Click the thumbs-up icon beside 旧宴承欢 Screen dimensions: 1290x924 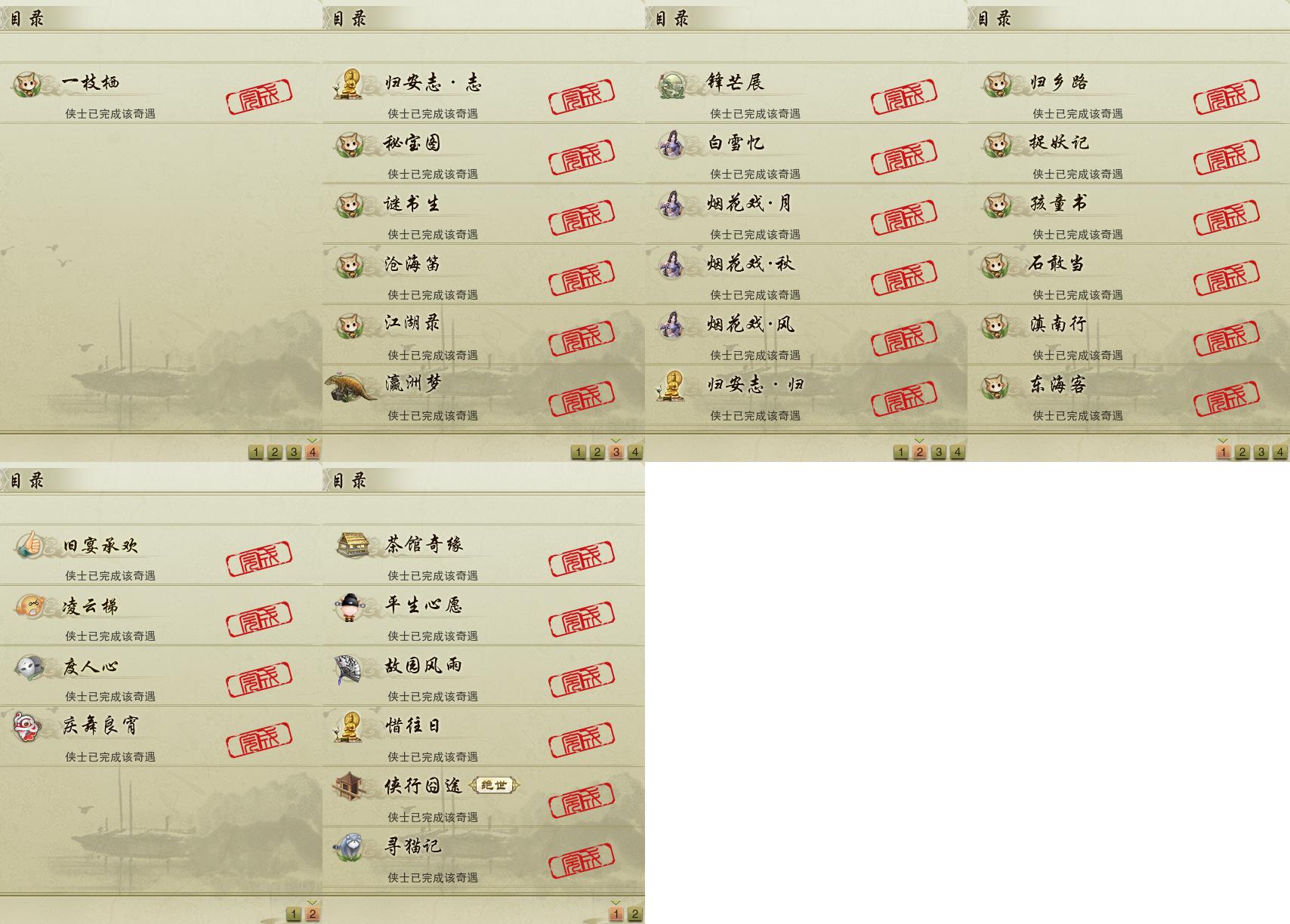[x=29, y=544]
